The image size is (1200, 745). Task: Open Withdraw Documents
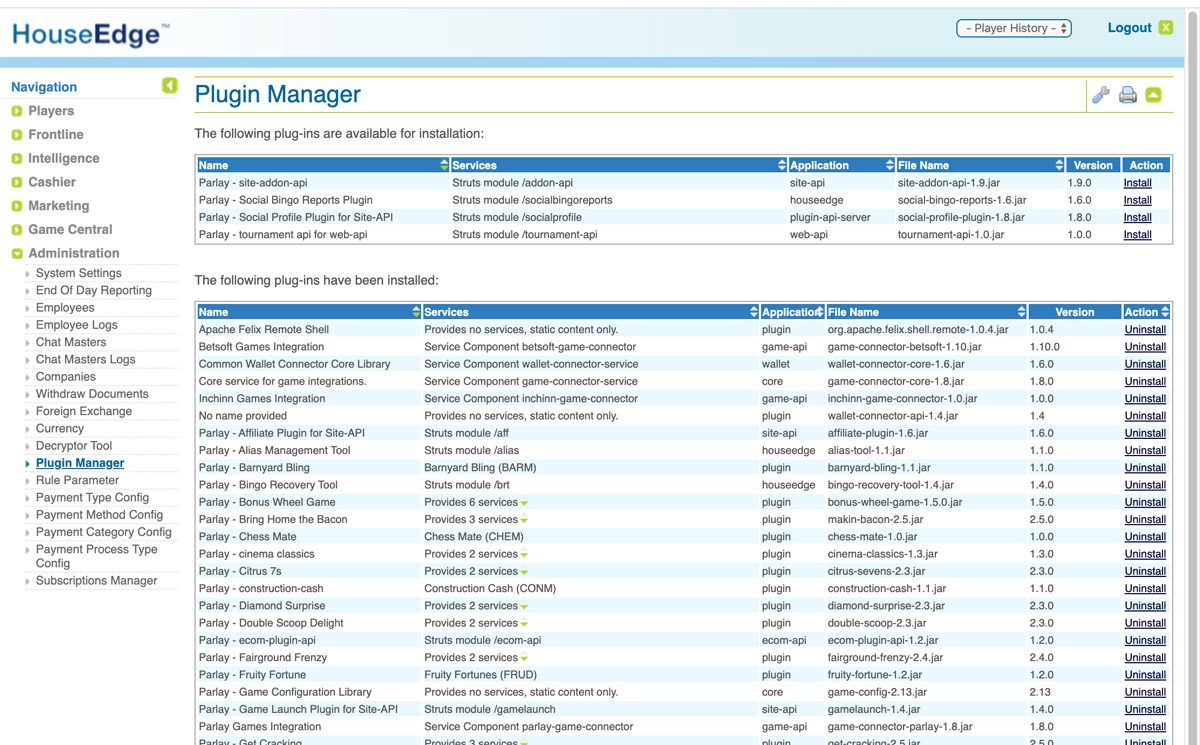coord(92,394)
